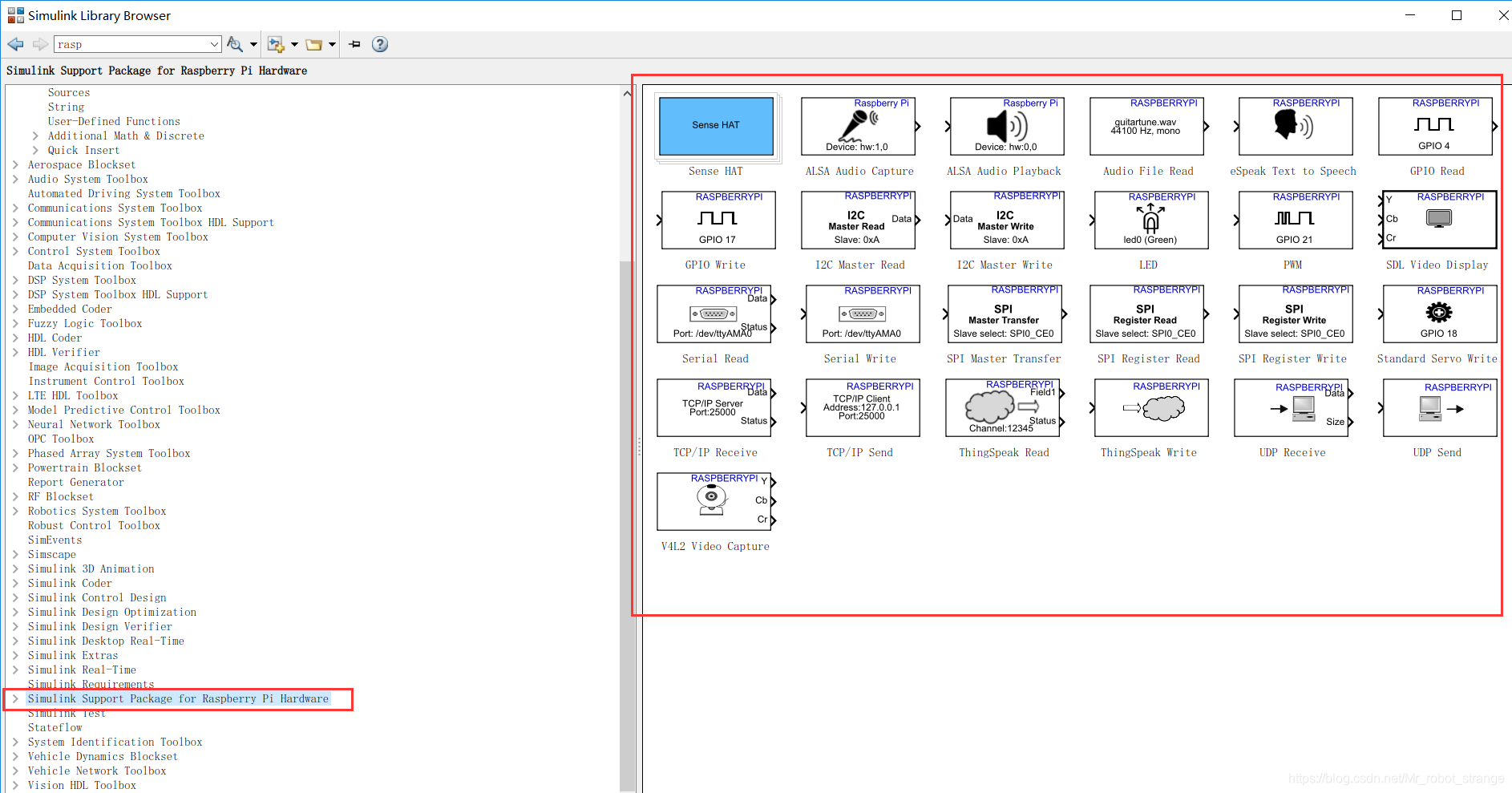The width and height of the screenshot is (1512, 793).
Task: Select Robotics System Toolbox tree item
Action: coord(97,512)
